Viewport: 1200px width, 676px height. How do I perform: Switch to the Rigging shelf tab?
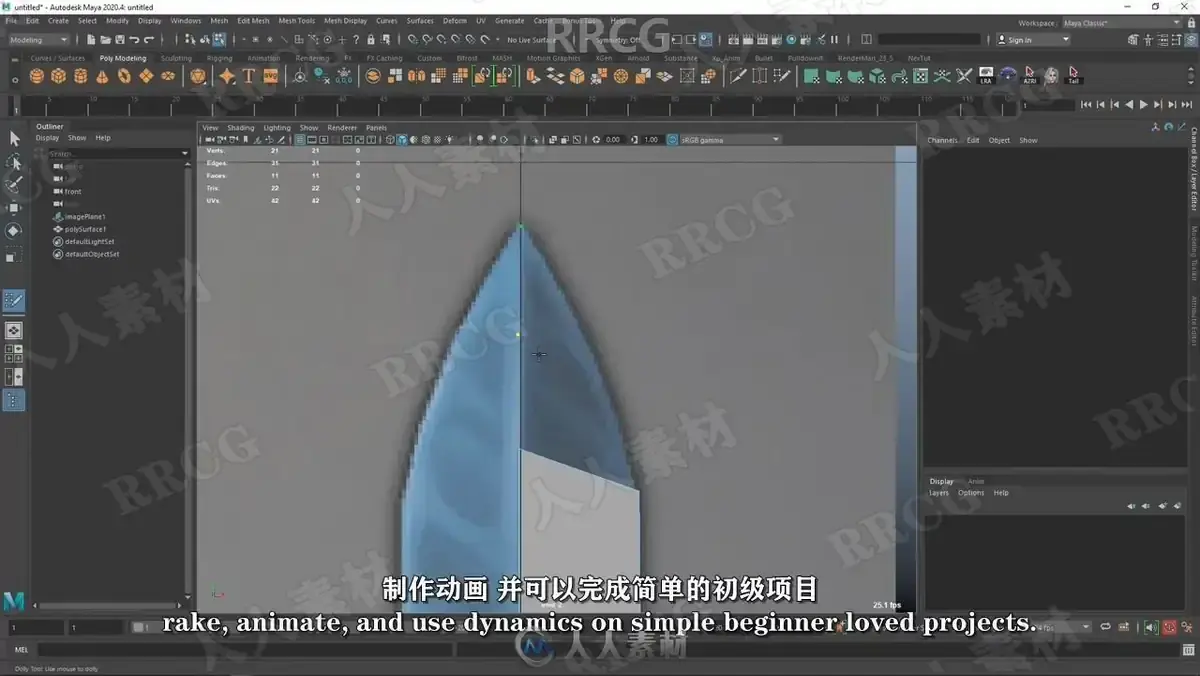click(219, 58)
